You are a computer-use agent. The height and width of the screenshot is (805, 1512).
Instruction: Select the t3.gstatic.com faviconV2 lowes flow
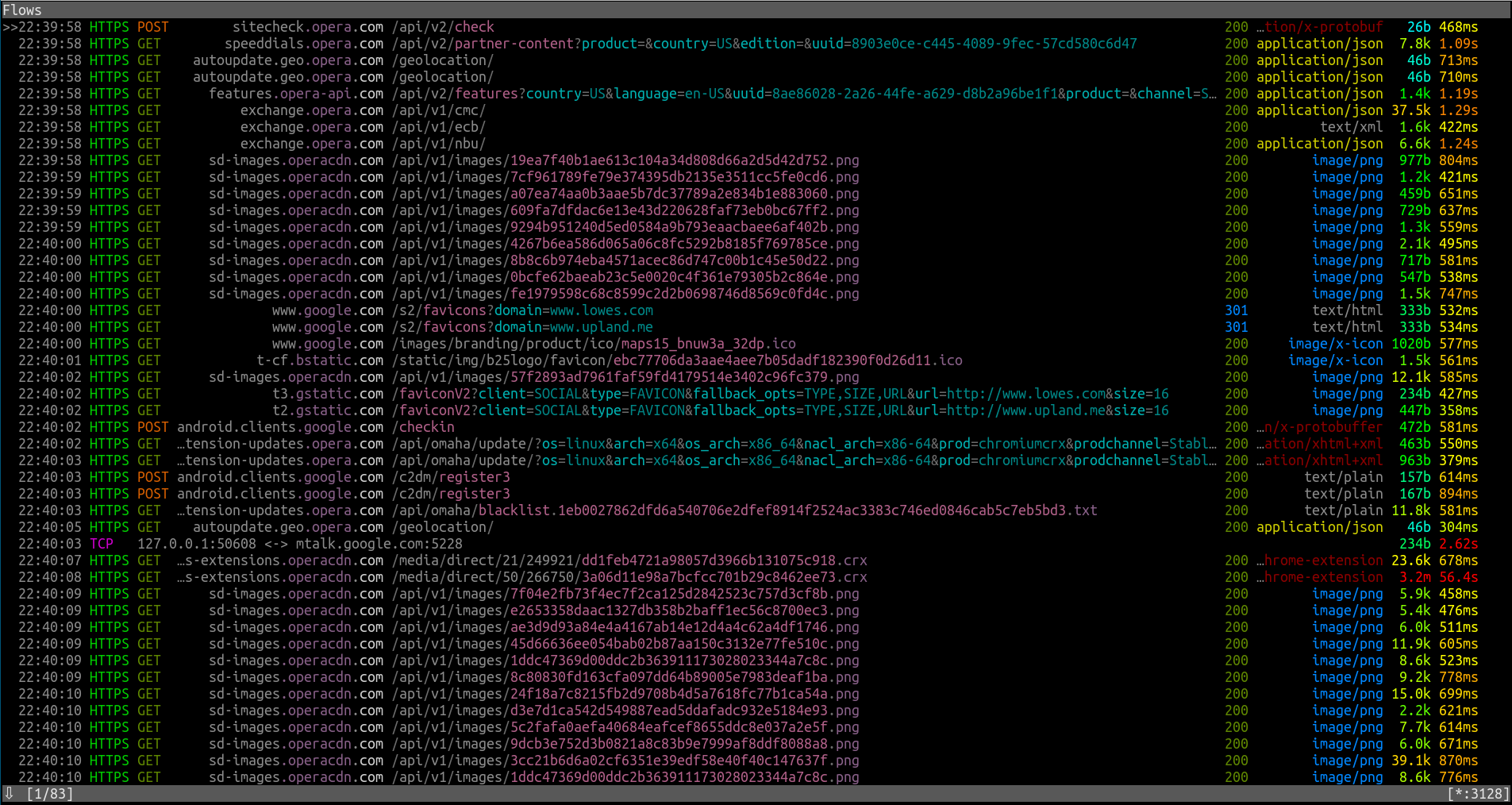[x=756, y=394]
